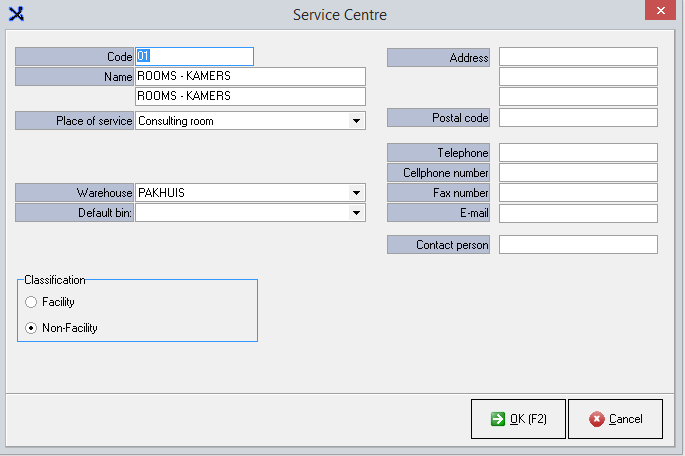Focus the Cellphone number field
The width and height of the screenshot is (685, 456).
click(578, 173)
